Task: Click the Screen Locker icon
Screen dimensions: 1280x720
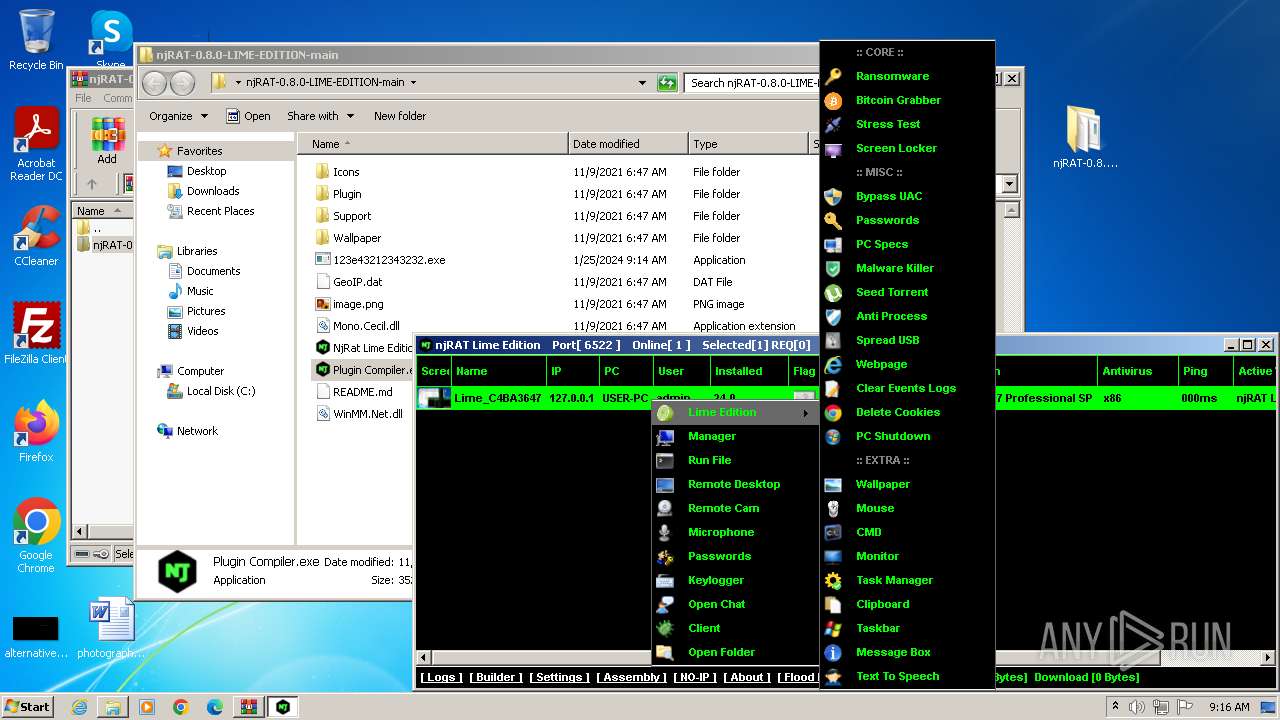Action: [x=833, y=148]
